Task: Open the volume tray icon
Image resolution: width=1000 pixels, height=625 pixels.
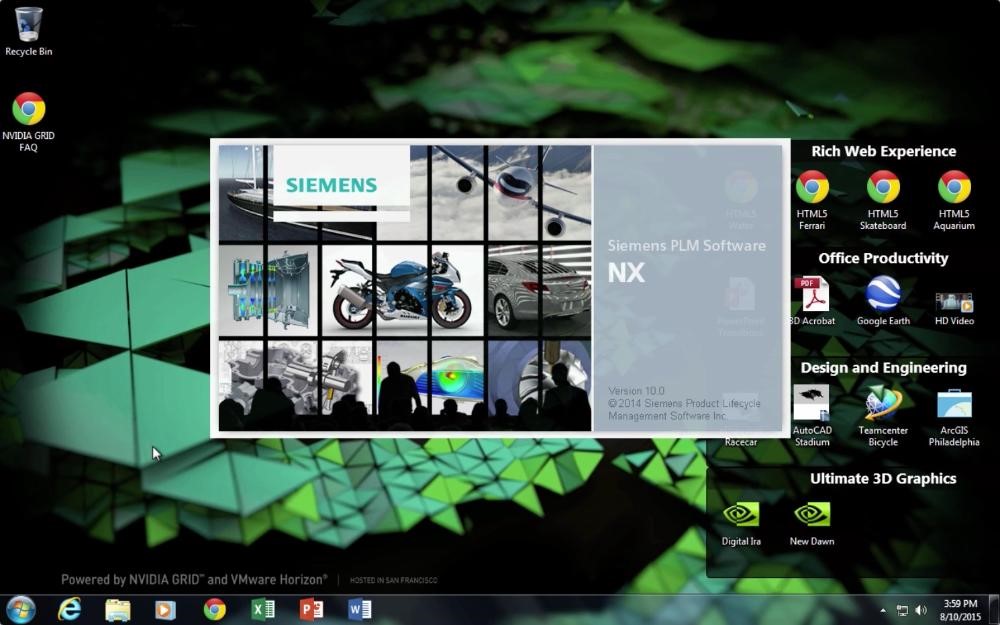Action: pyautogui.click(x=921, y=611)
